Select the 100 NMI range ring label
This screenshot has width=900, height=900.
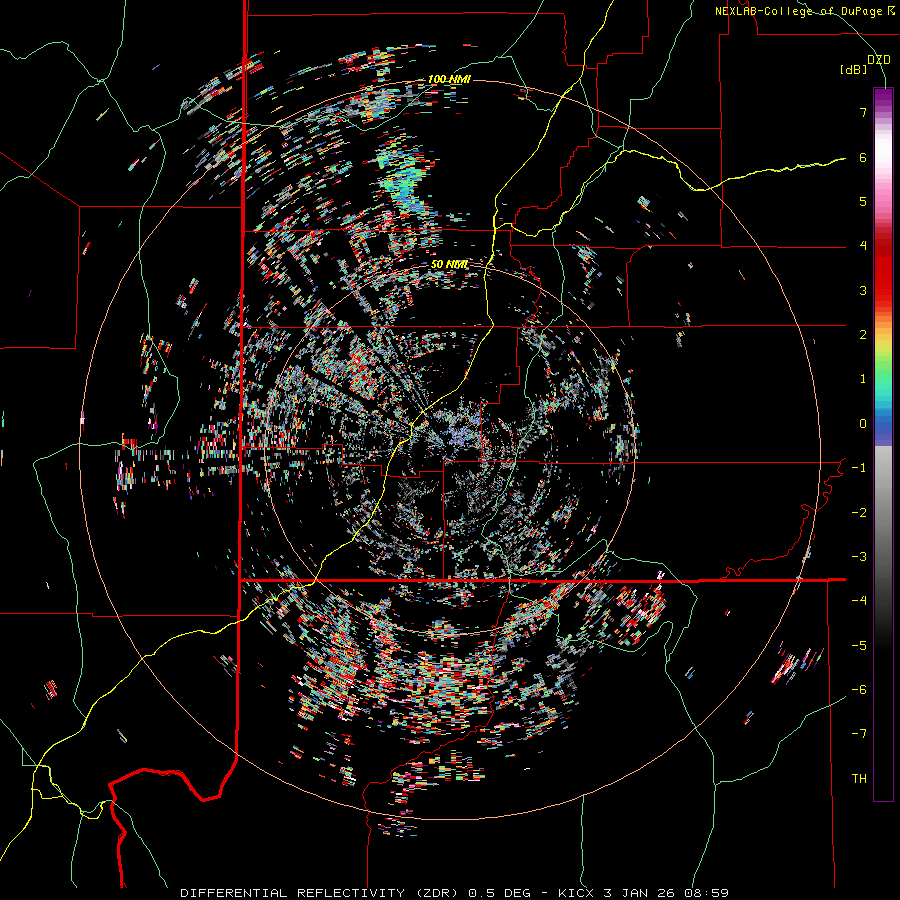coord(449,79)
